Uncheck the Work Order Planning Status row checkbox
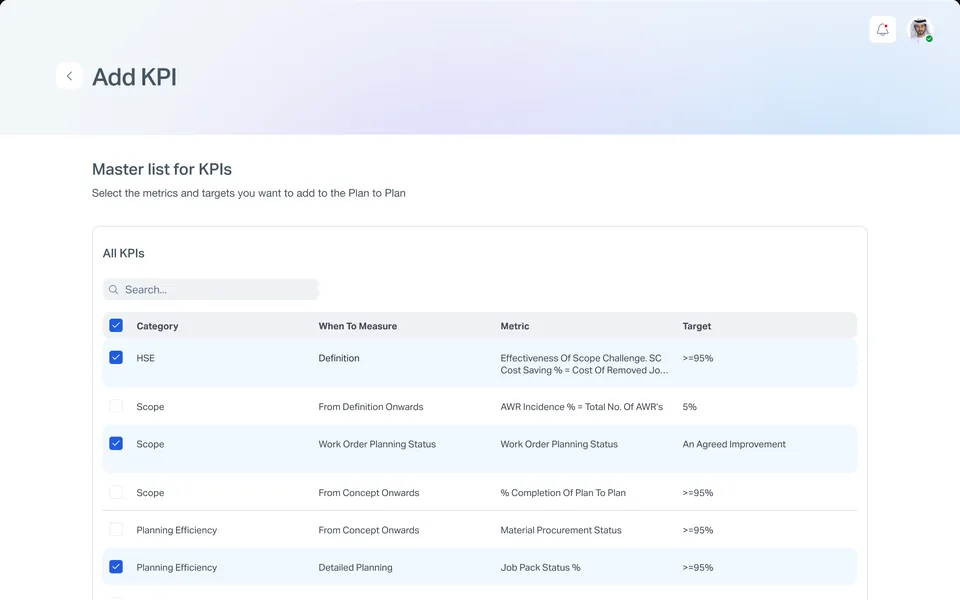The width and height of the screenshot is (960, 600). point(116,443)
